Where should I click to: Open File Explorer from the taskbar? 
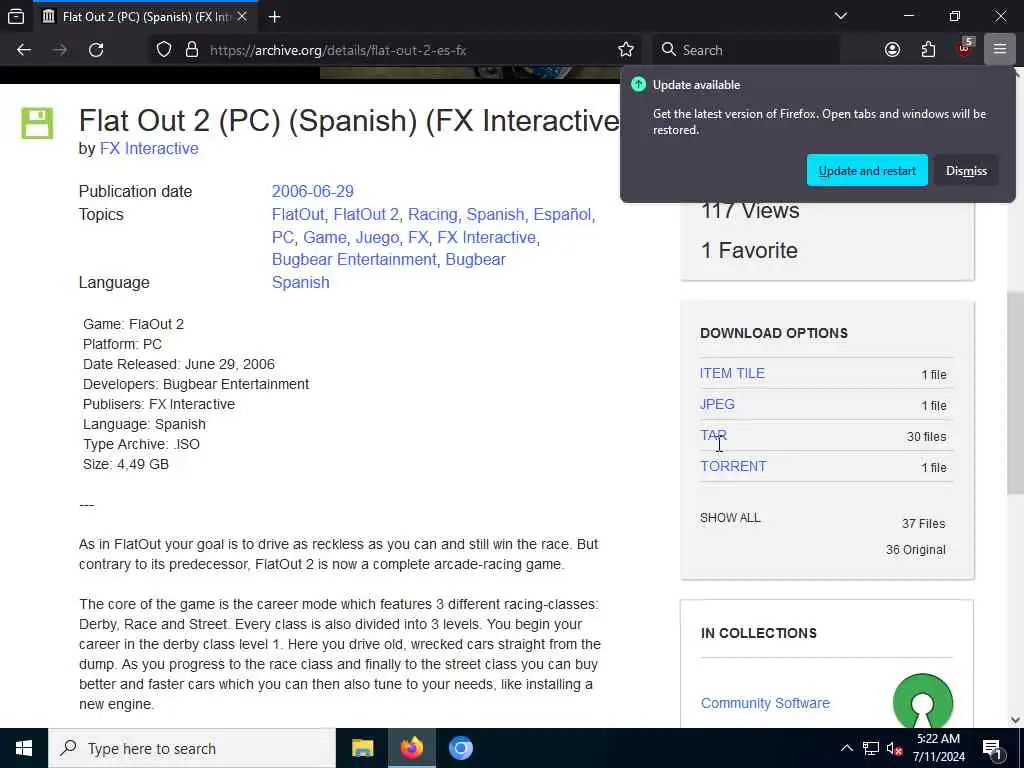[x=362, y=748]
